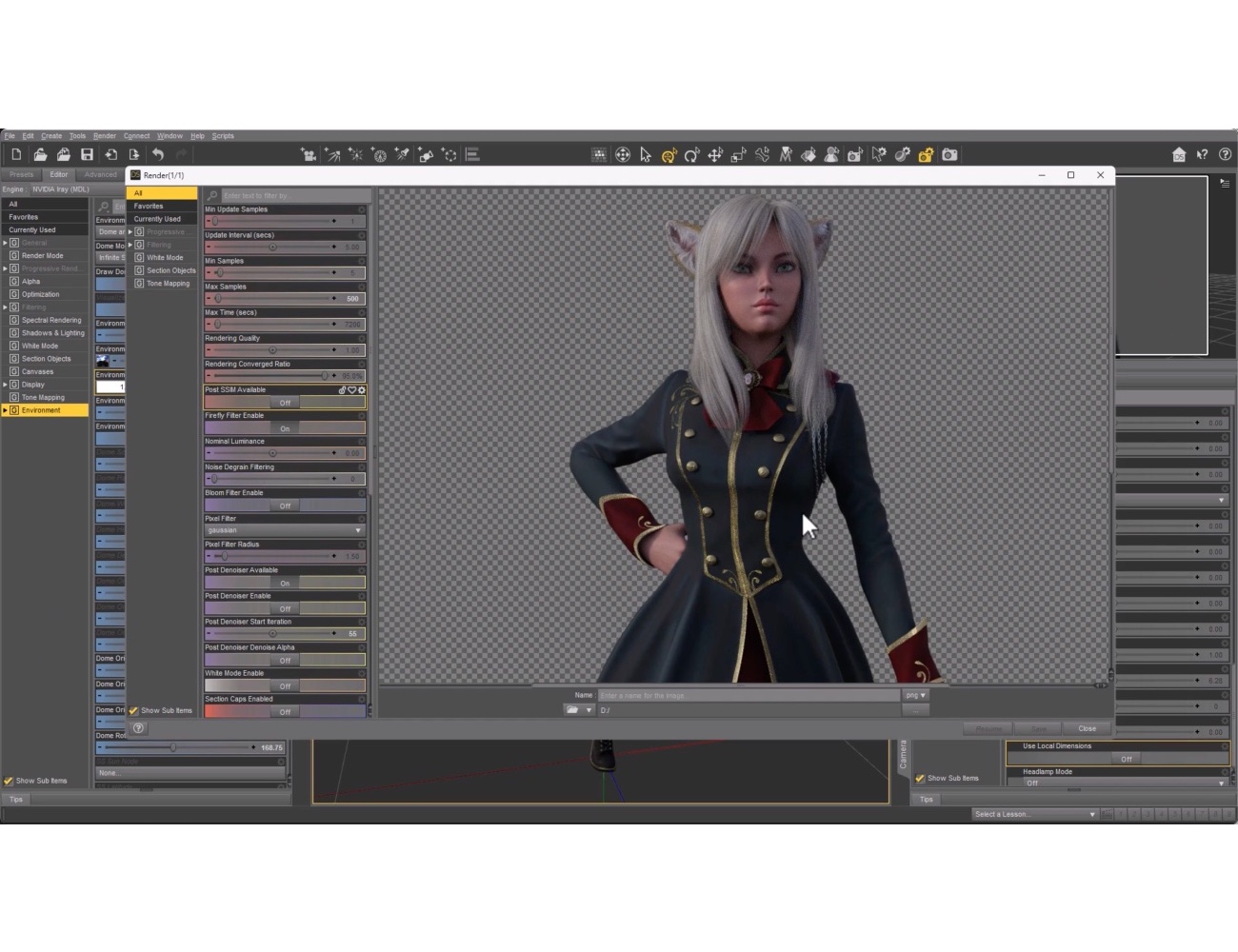1238x952 pixels.
Task: Click the Create New Camera icon
Action: [x=309, y=154]
